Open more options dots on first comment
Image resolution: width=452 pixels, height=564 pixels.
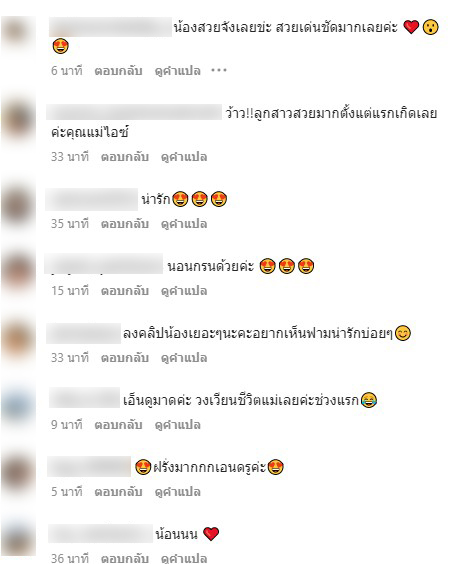219,70
